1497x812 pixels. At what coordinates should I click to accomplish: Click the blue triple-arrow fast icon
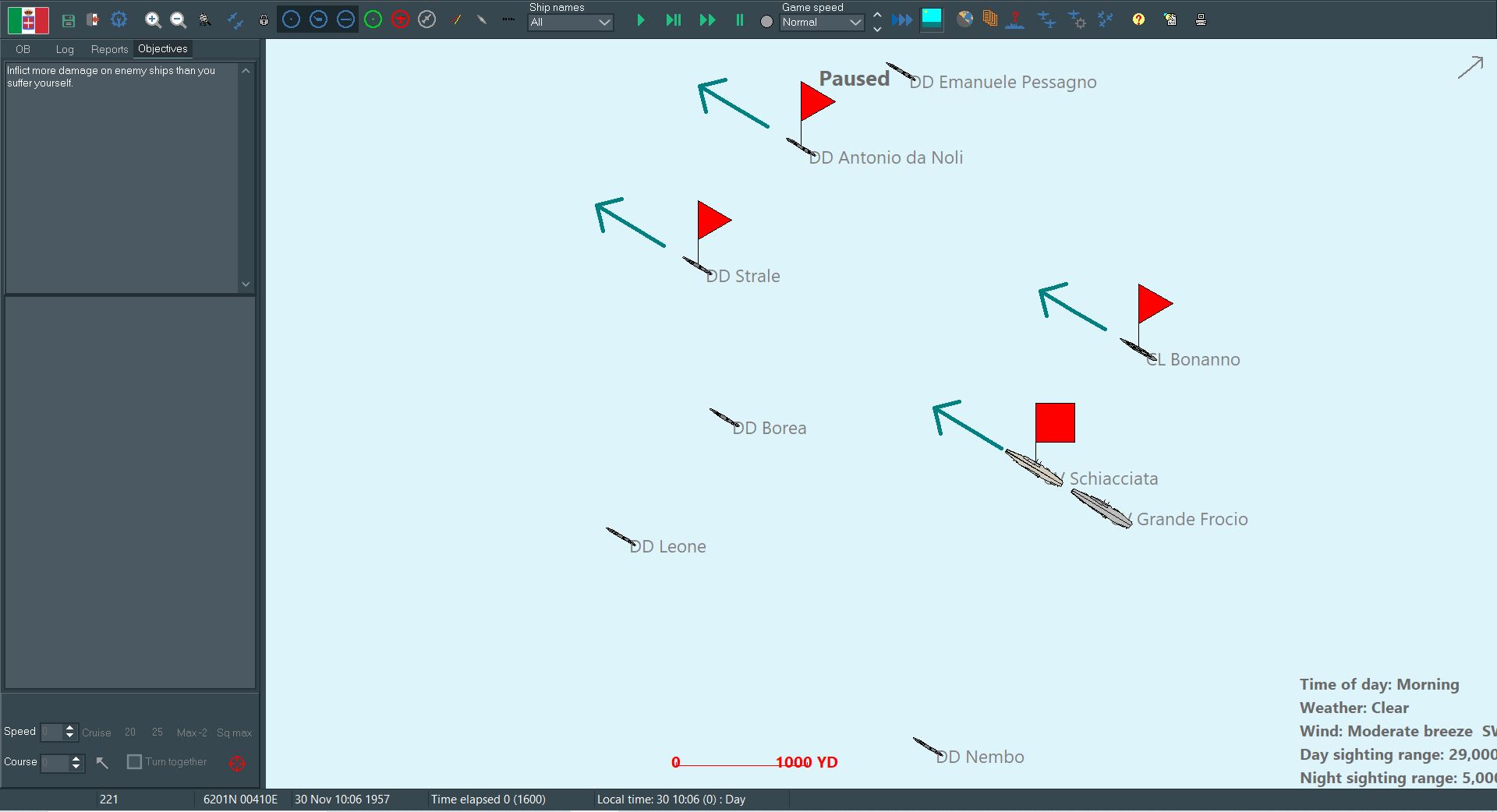pyautogui.click(x=902, y=20)
